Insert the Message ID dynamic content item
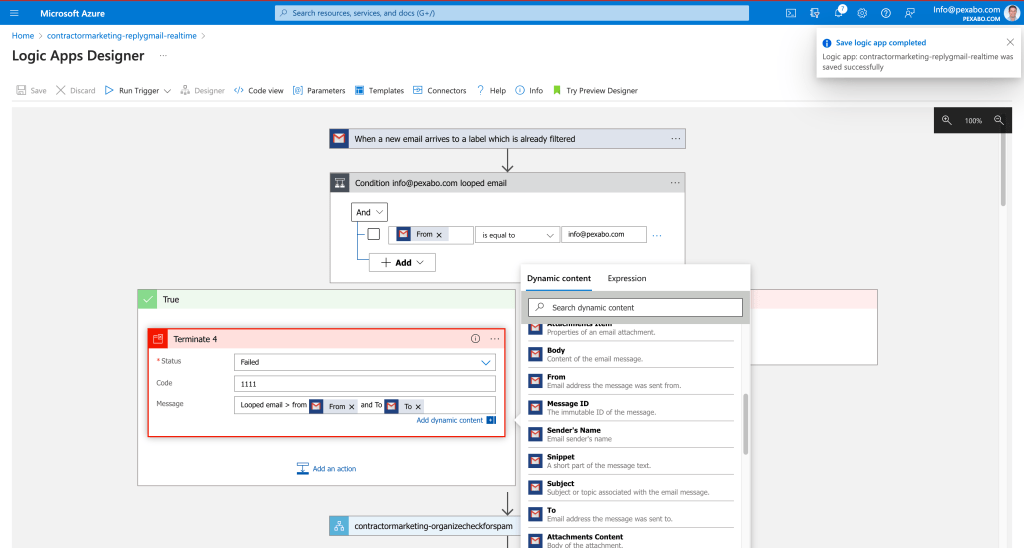This screenshot has width=1024, height=548. point(631,408)
